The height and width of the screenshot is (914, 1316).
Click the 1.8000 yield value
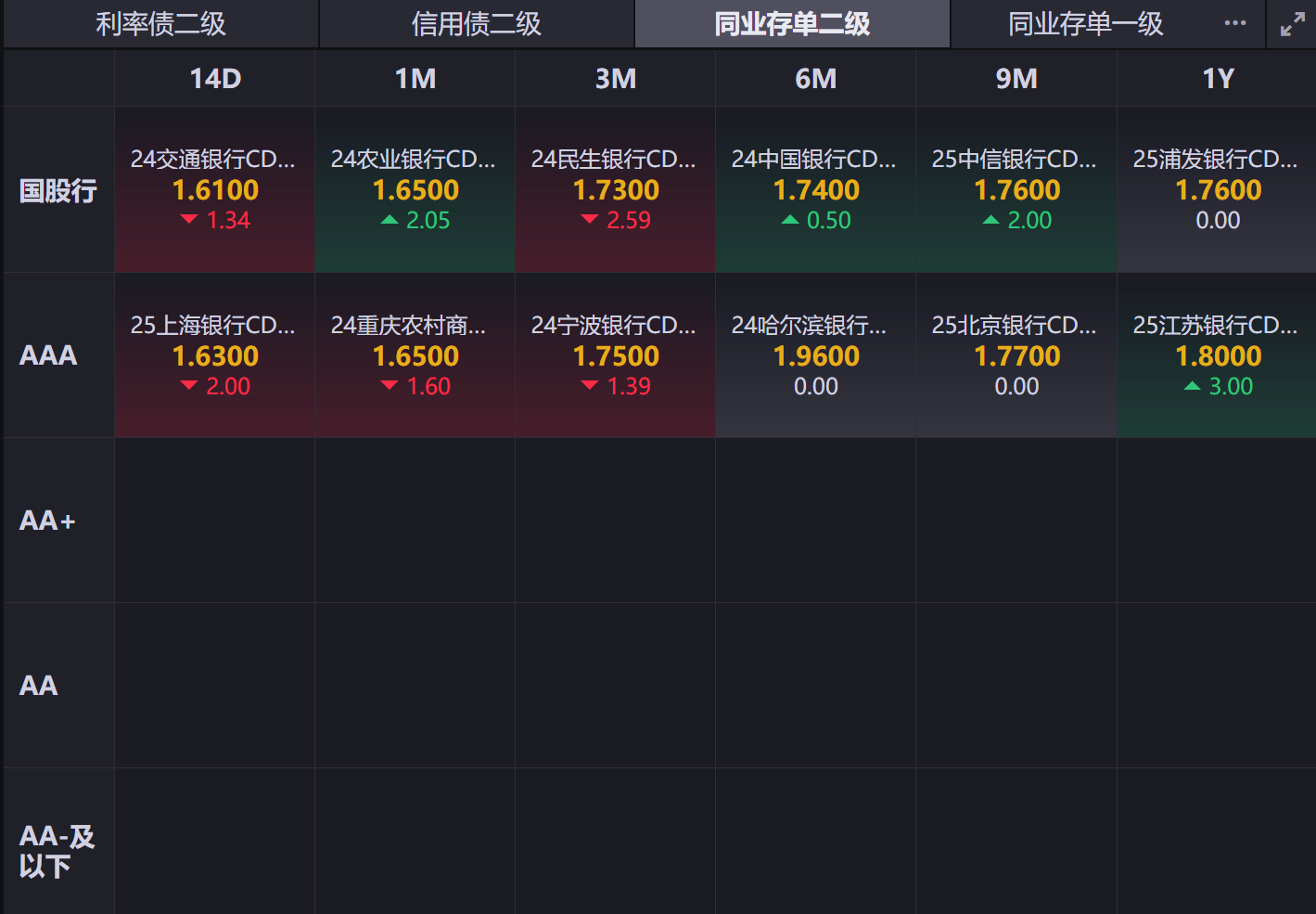coord(1219,356)
